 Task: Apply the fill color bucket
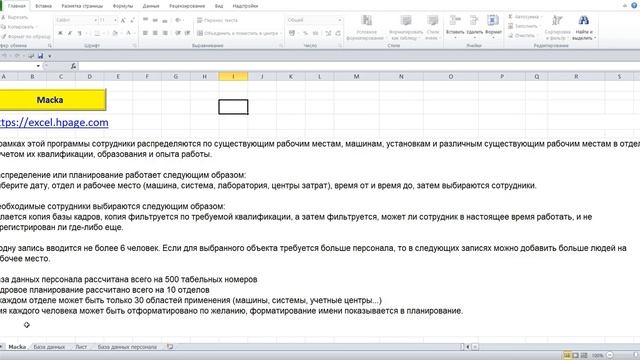115,33
